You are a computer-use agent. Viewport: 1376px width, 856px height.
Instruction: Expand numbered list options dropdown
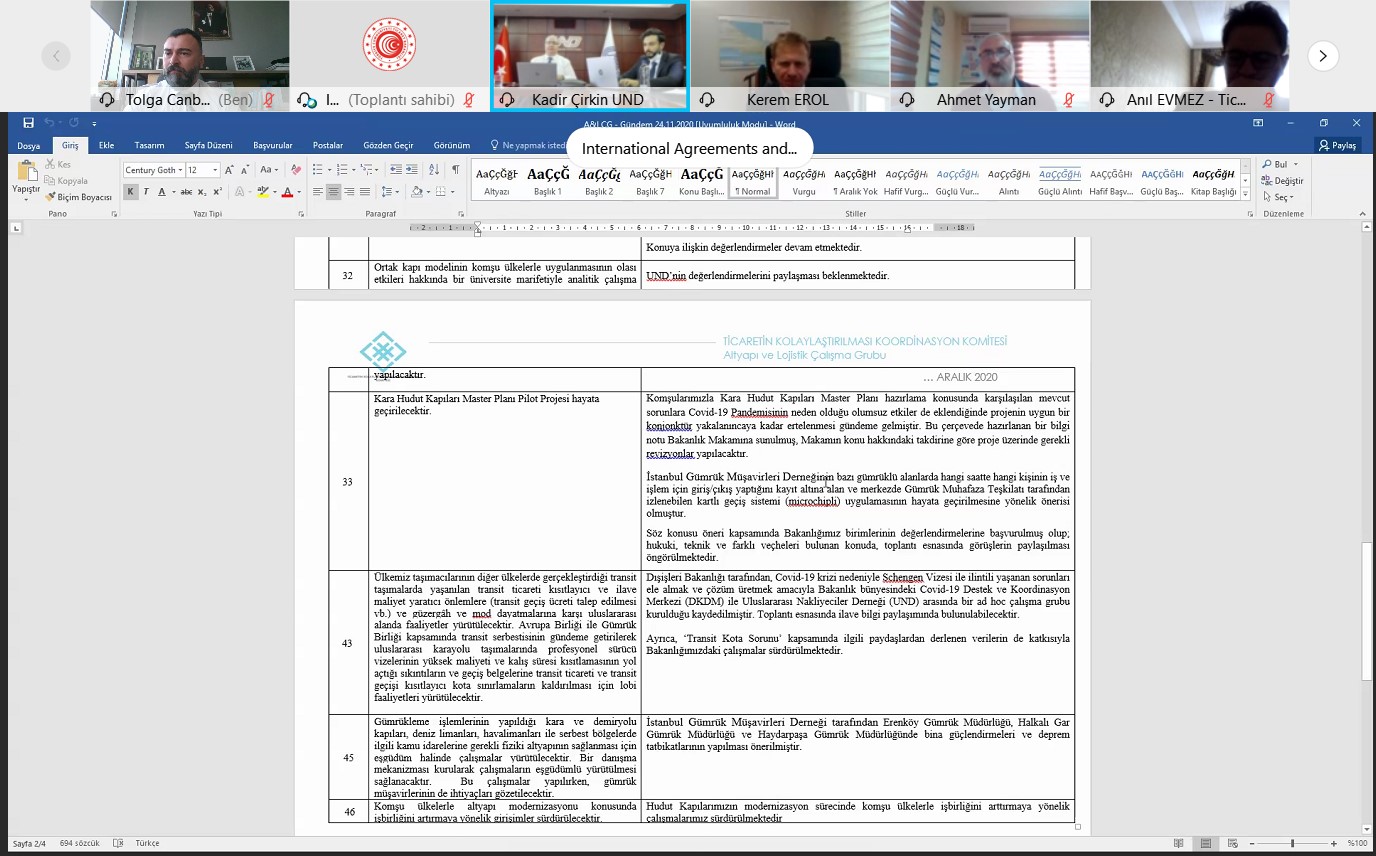tap(353, 170)
